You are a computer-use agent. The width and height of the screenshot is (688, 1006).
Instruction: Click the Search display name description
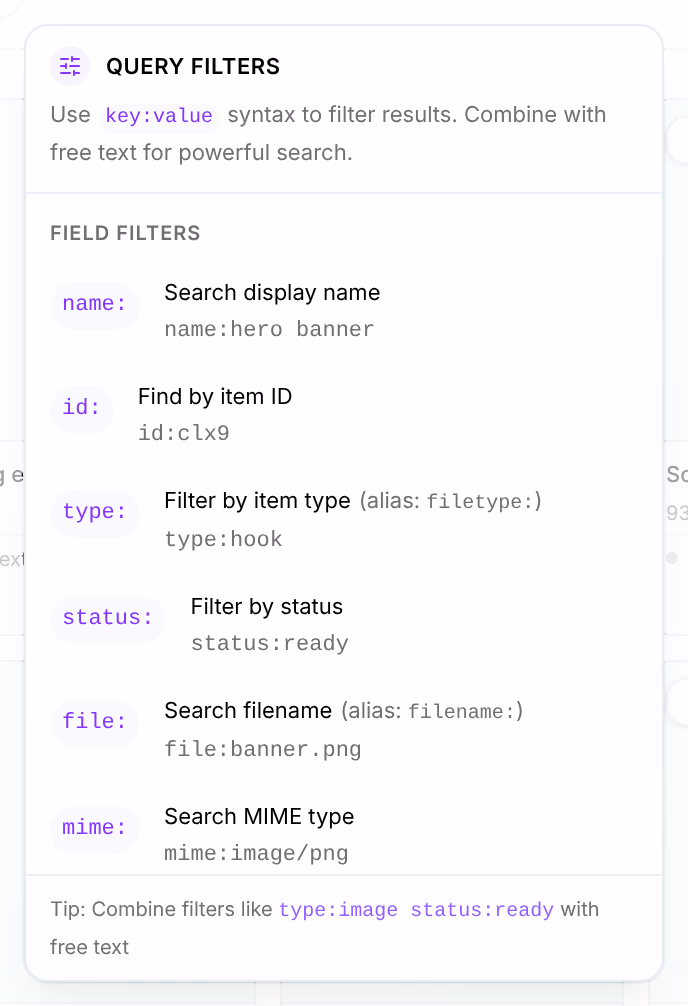click(x=272, y=293)
